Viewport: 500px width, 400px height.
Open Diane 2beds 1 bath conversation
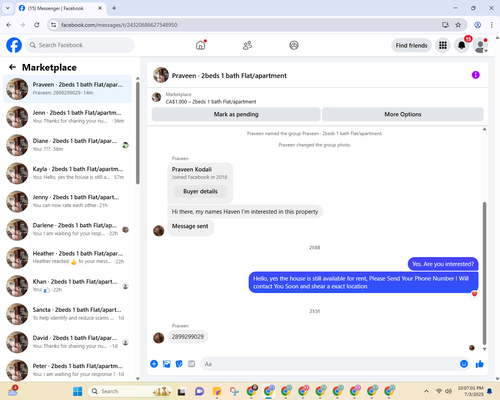pos(67,145)
